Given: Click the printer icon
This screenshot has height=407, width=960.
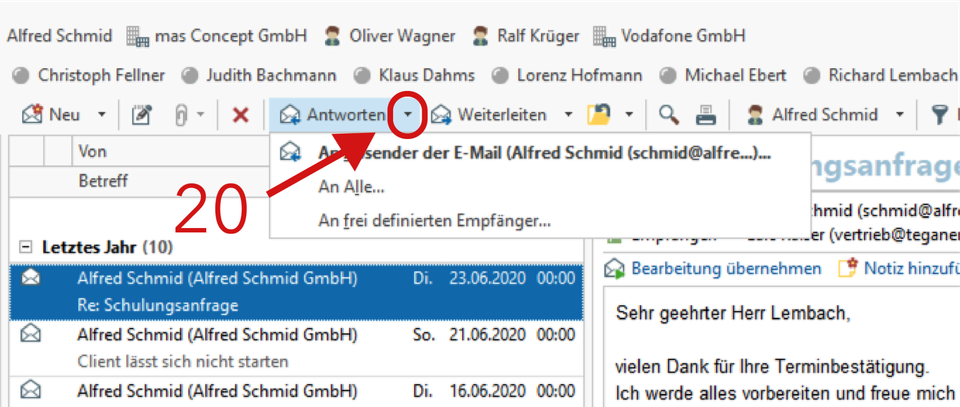Looking at the screenshot, I should click(705, 114).
